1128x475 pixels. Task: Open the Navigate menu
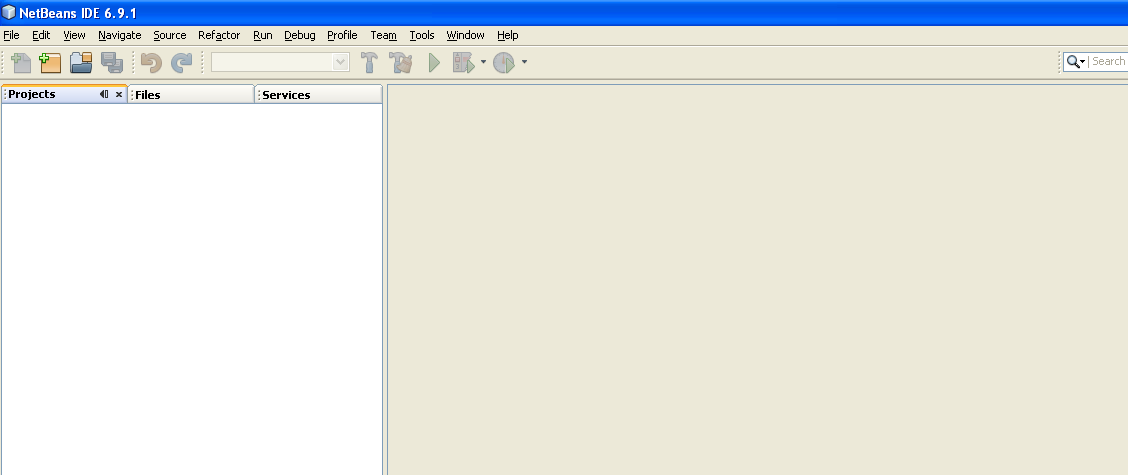pyautogui.click(x=119, y=35)
